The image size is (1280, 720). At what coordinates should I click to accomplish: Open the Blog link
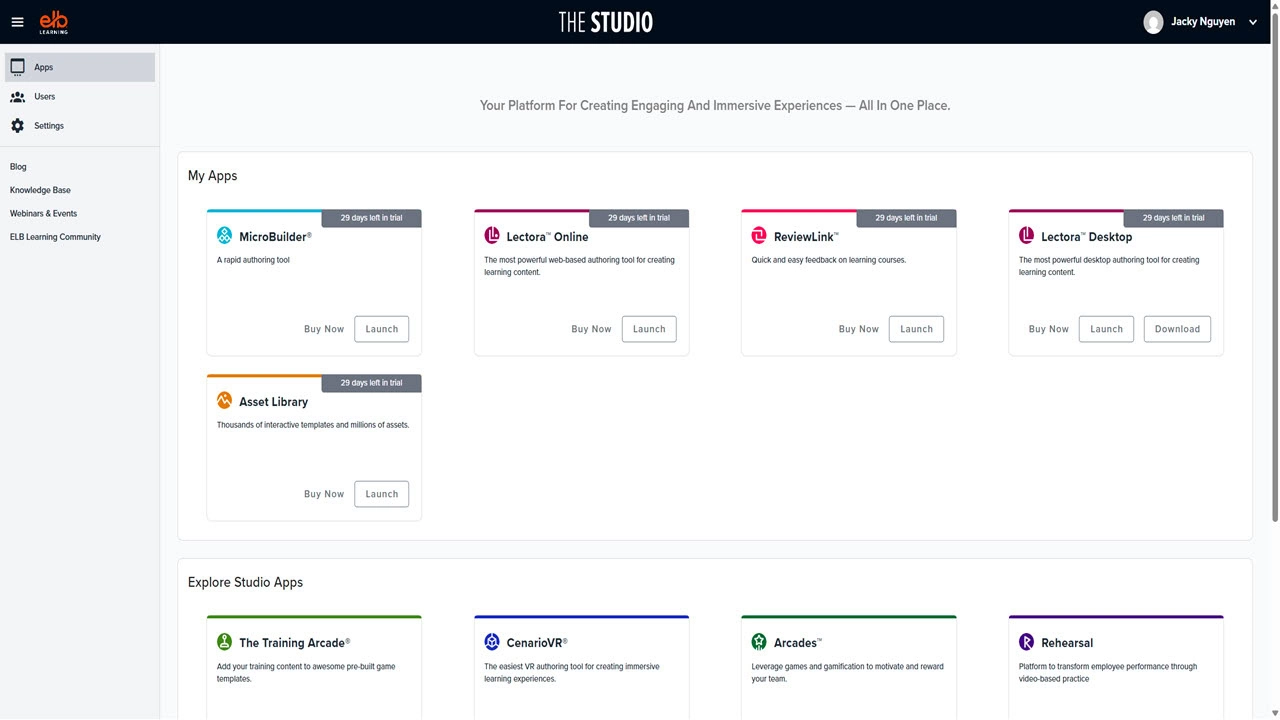(18, 167)
